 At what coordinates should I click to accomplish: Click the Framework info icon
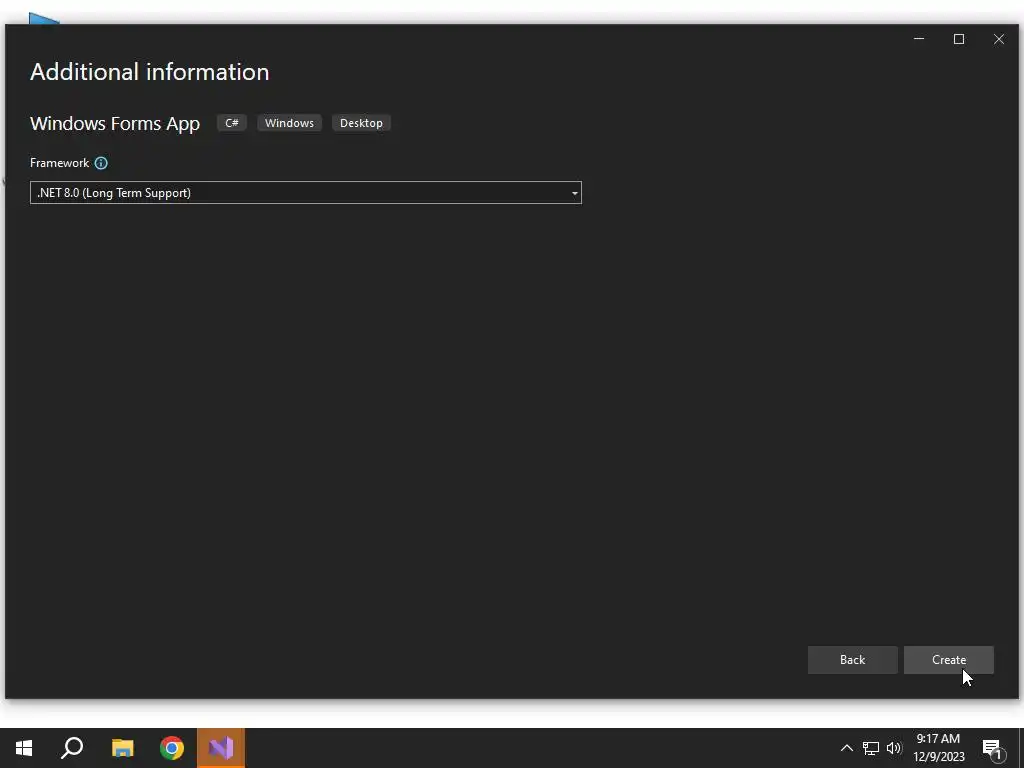[x=101, y=163]
